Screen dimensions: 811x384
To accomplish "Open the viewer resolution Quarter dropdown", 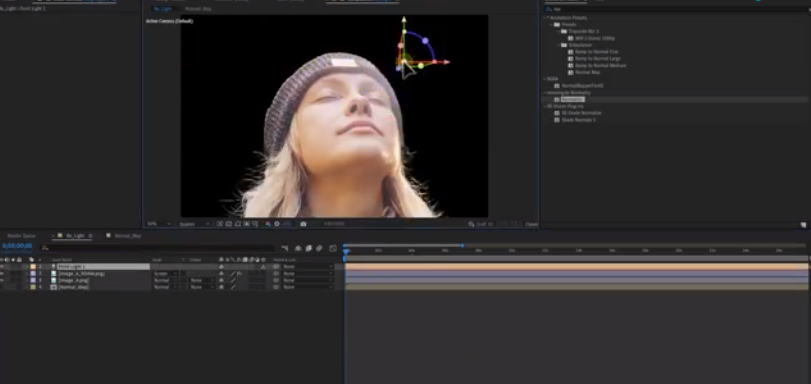I will (x=194, y=224).
